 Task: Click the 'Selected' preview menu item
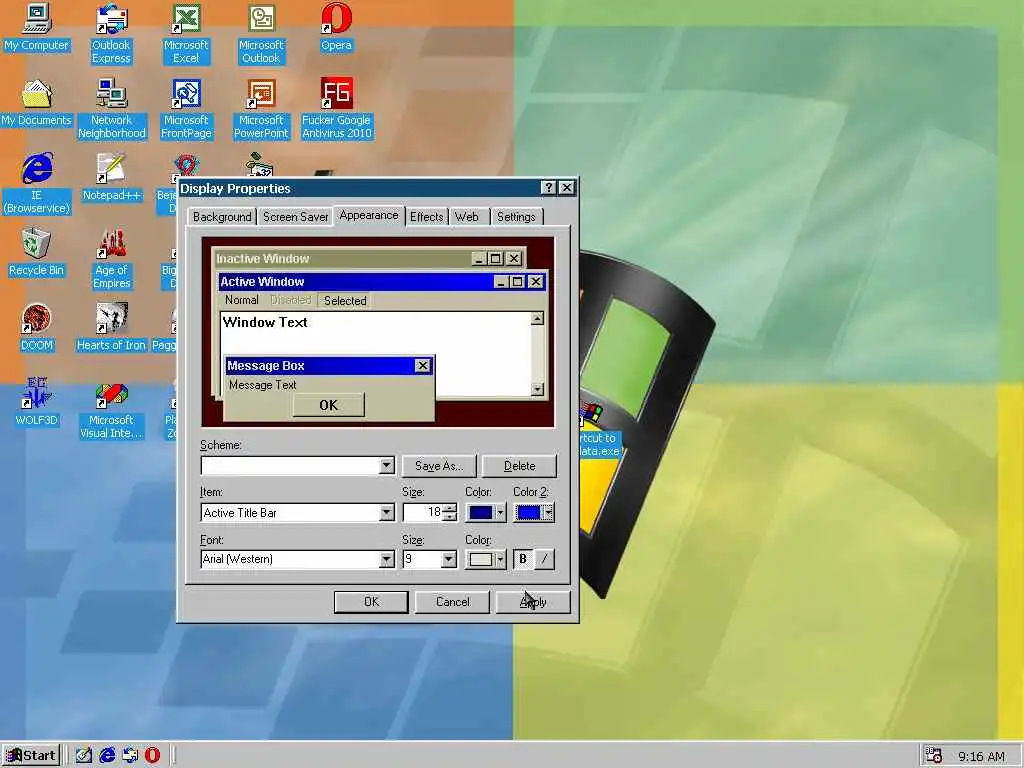[x=345, y=300]
